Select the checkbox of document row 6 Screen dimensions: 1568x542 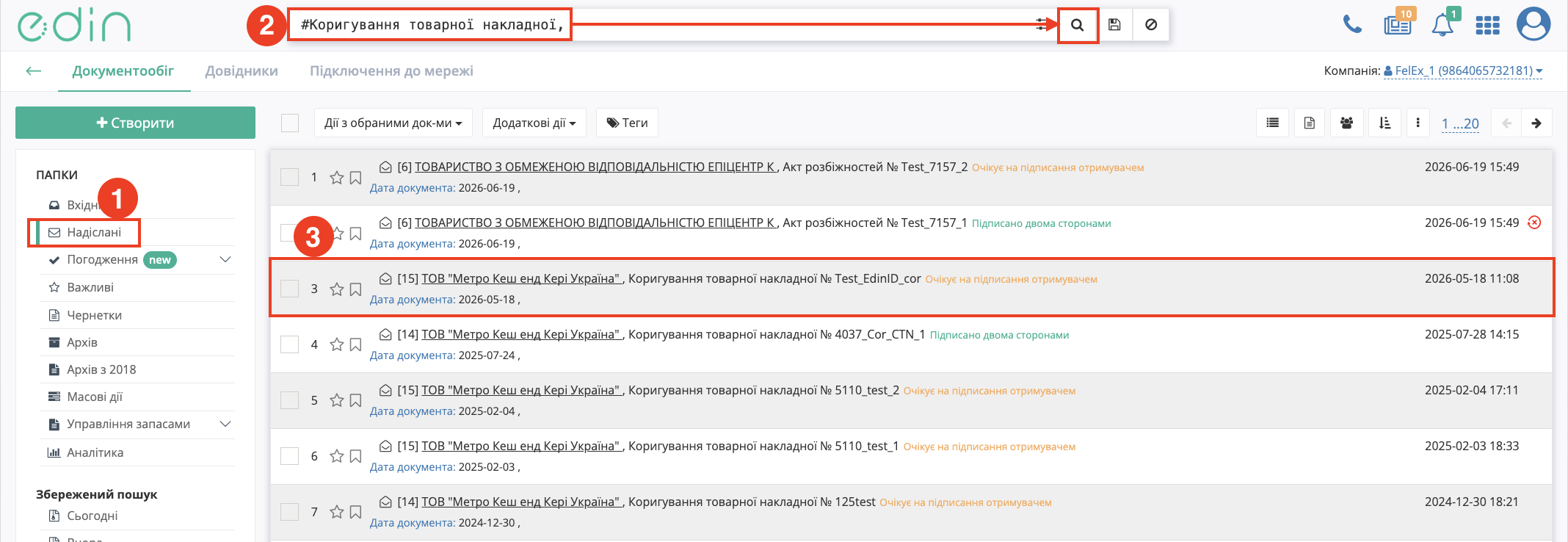pos(290,456)
